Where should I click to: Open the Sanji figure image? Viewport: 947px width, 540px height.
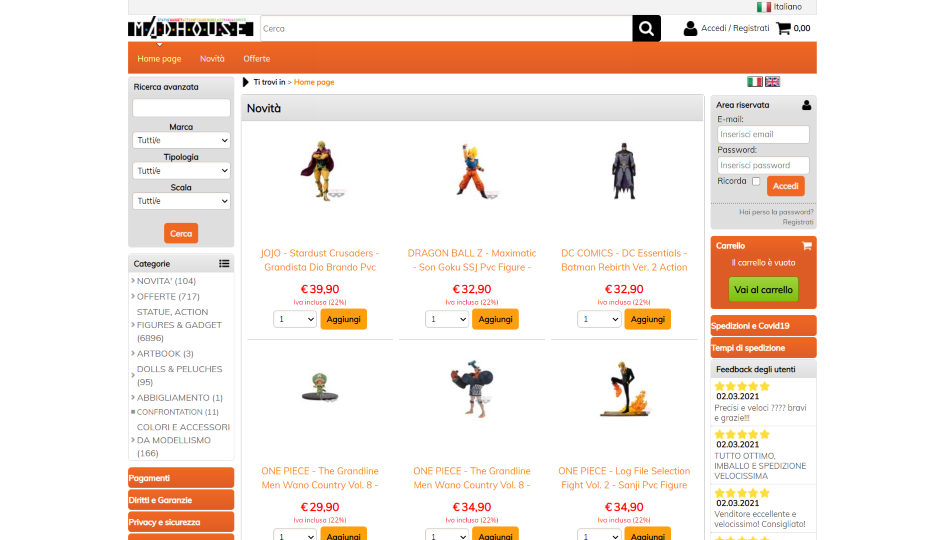click(624, 390)
